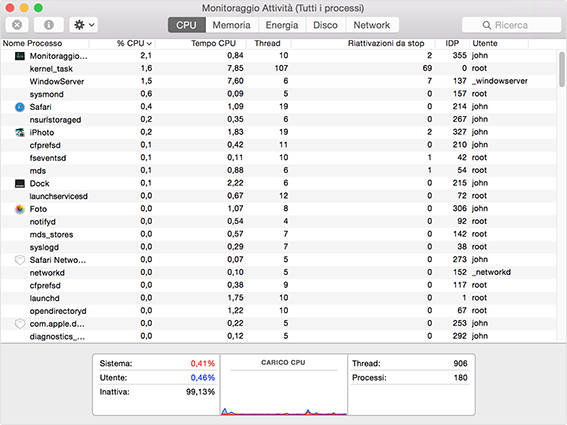The width and height of the screenshot is (567, 425).
Task: Sort by Thread column header
Action: click(269, 43)
